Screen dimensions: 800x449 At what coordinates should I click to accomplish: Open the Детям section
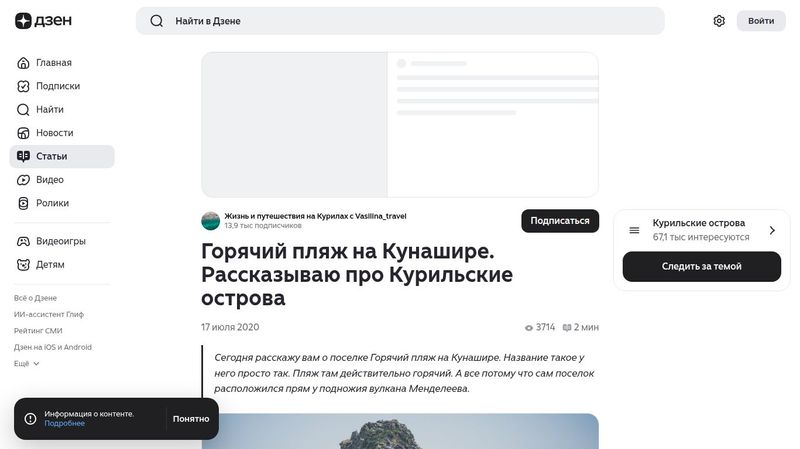[62, 265]
